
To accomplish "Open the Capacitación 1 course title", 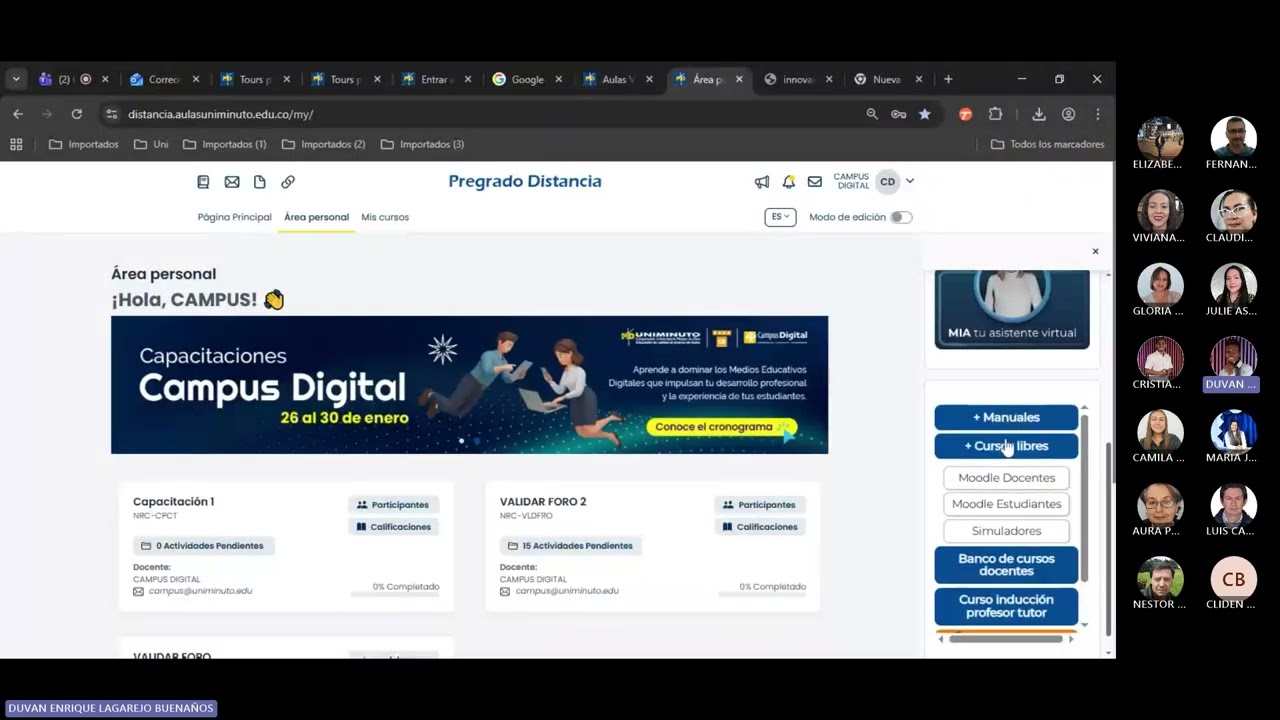I will coord(173,502).
